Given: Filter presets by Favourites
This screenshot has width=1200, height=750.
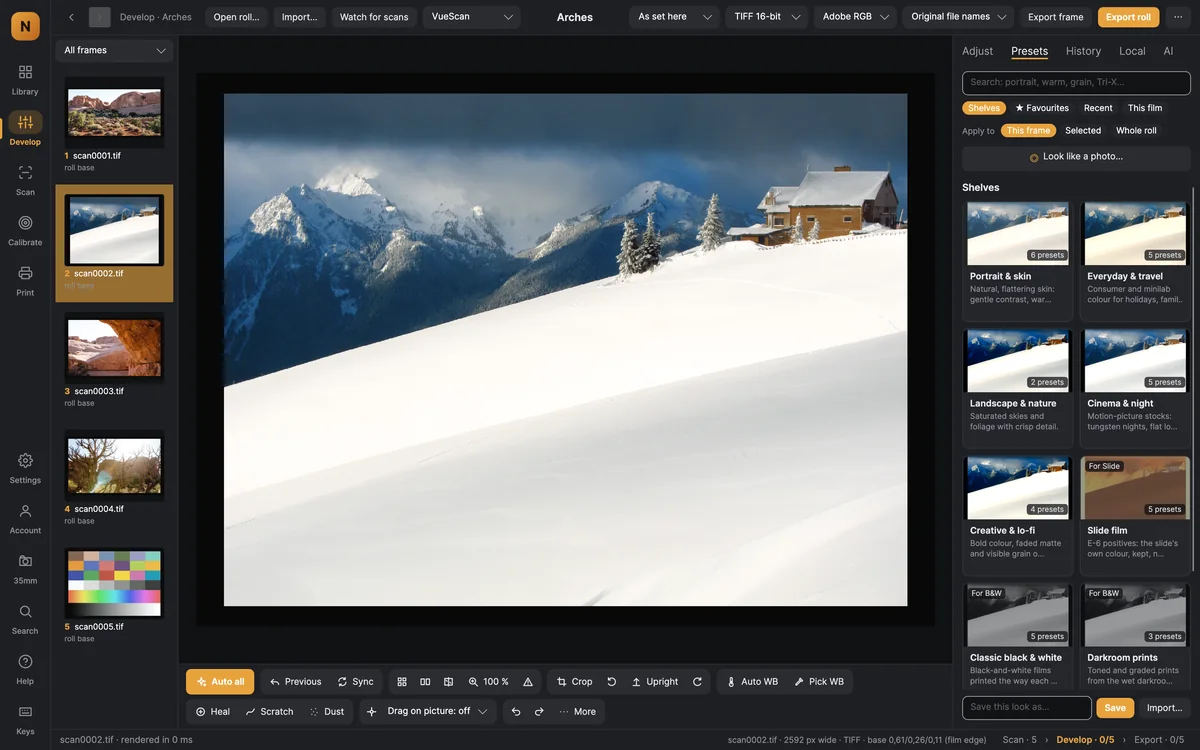Looking at the screenshot, I should 1042,108.
